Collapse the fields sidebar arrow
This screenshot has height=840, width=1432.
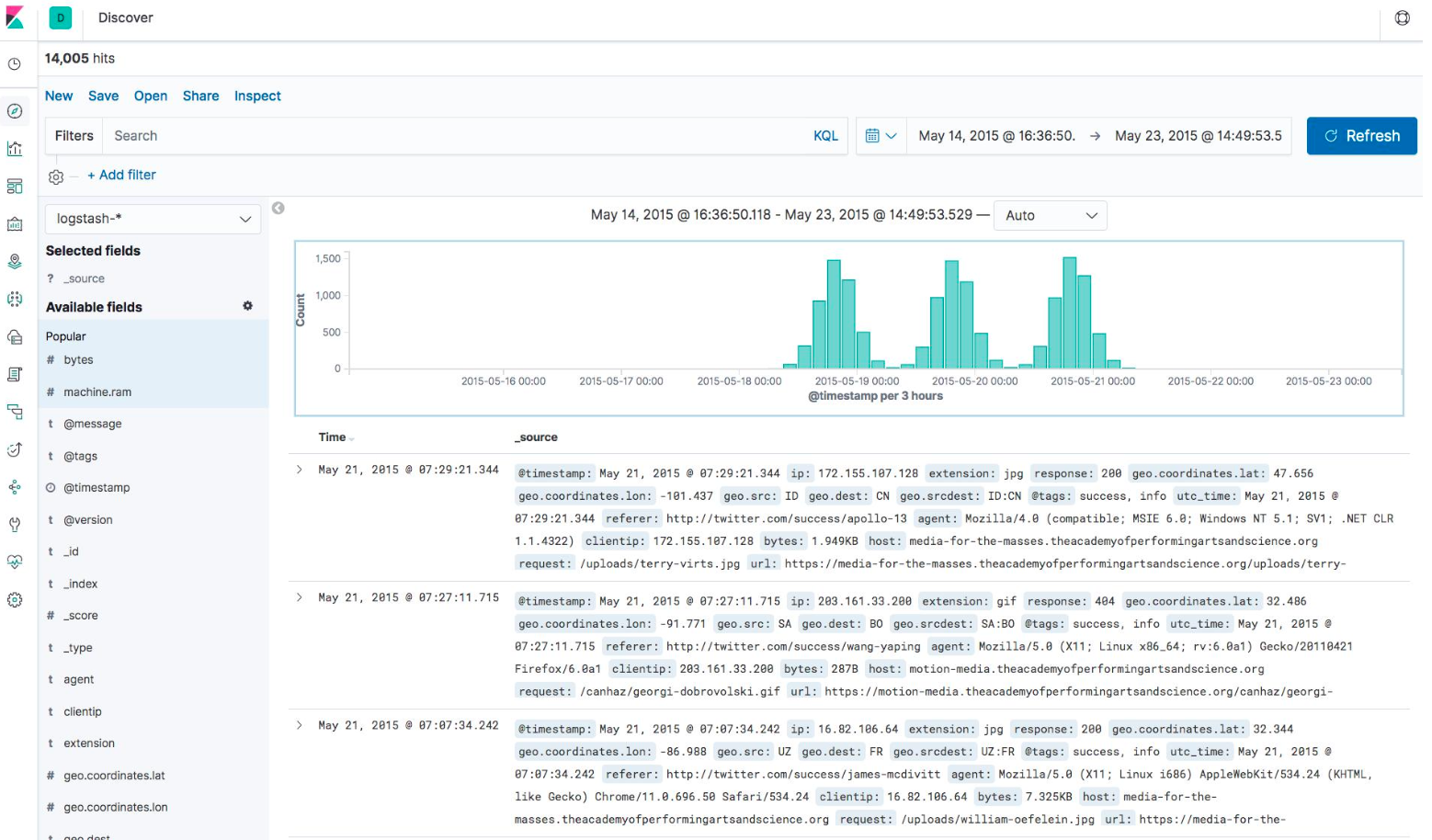click(x=278, y=209)
